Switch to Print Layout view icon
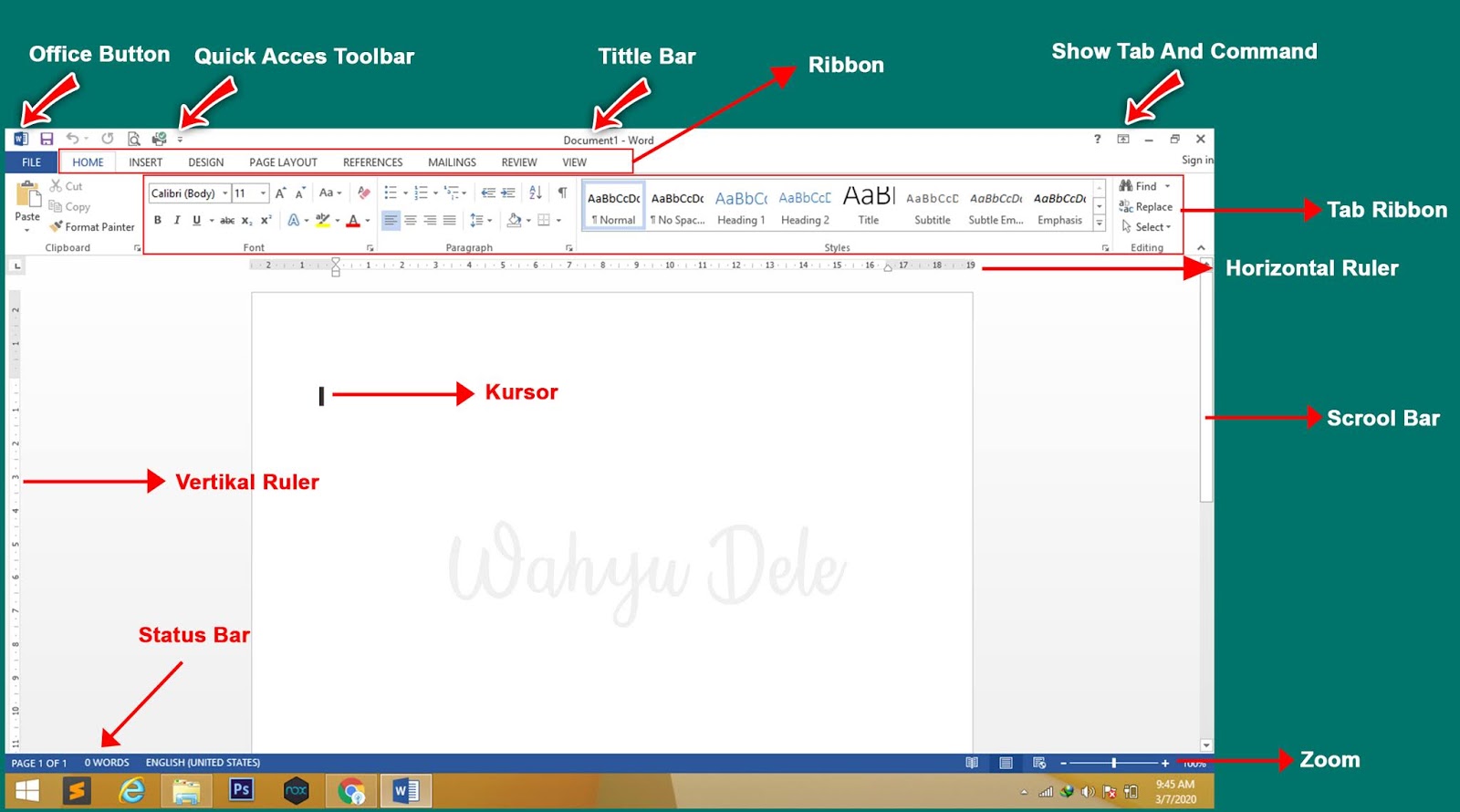 (x=1006, y=763)
